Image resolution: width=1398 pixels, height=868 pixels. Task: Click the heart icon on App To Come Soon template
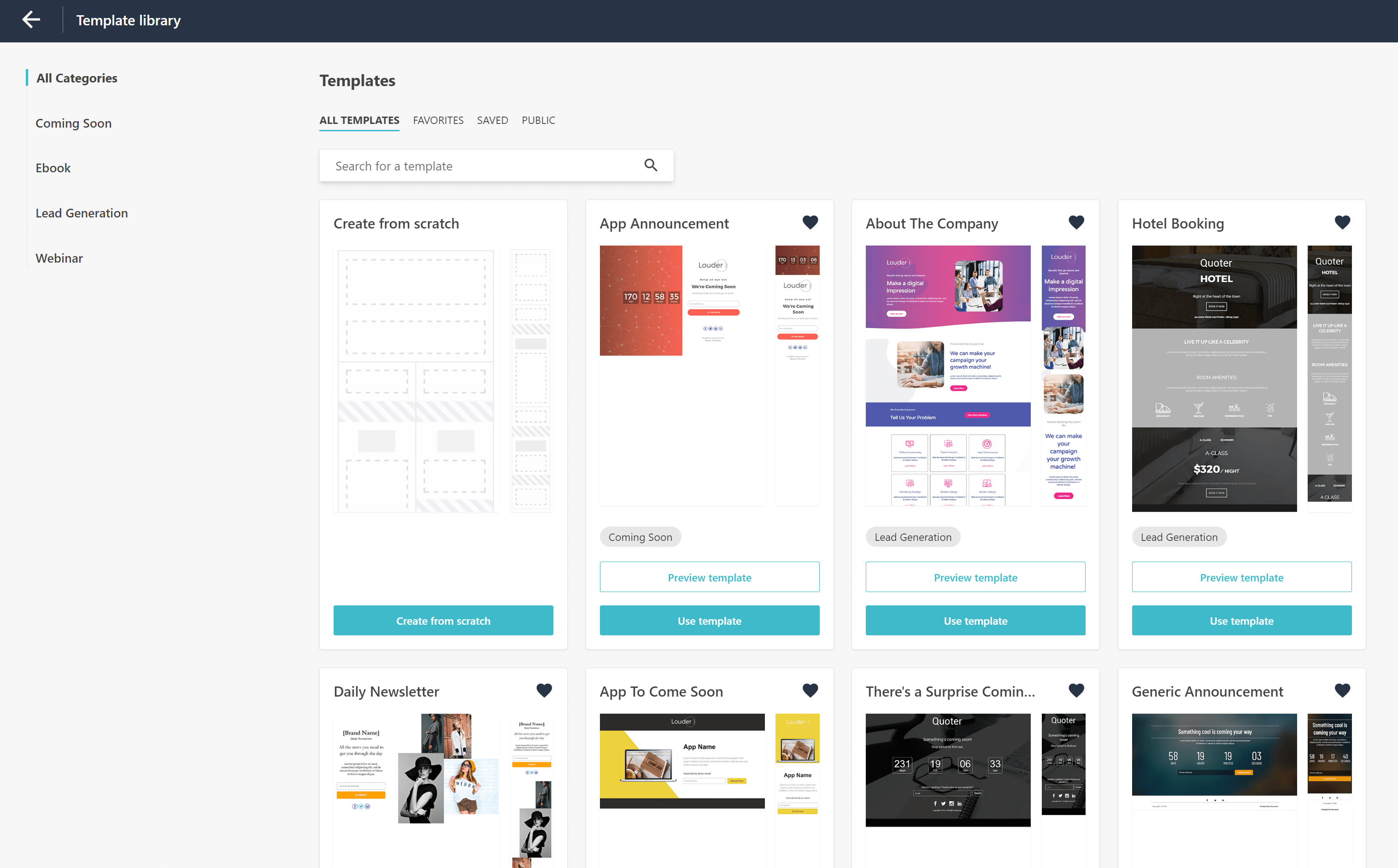click(x=811, y=690)
